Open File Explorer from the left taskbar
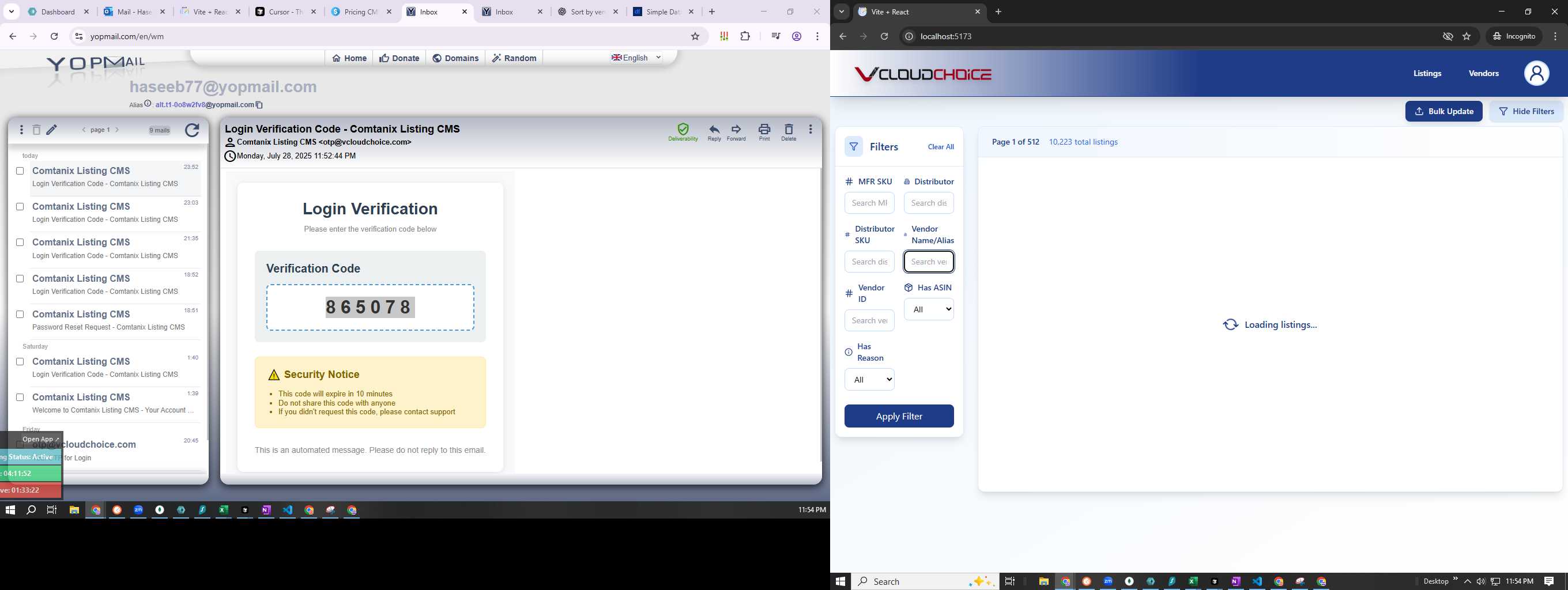1568x590 pixels. click(74, 510)
